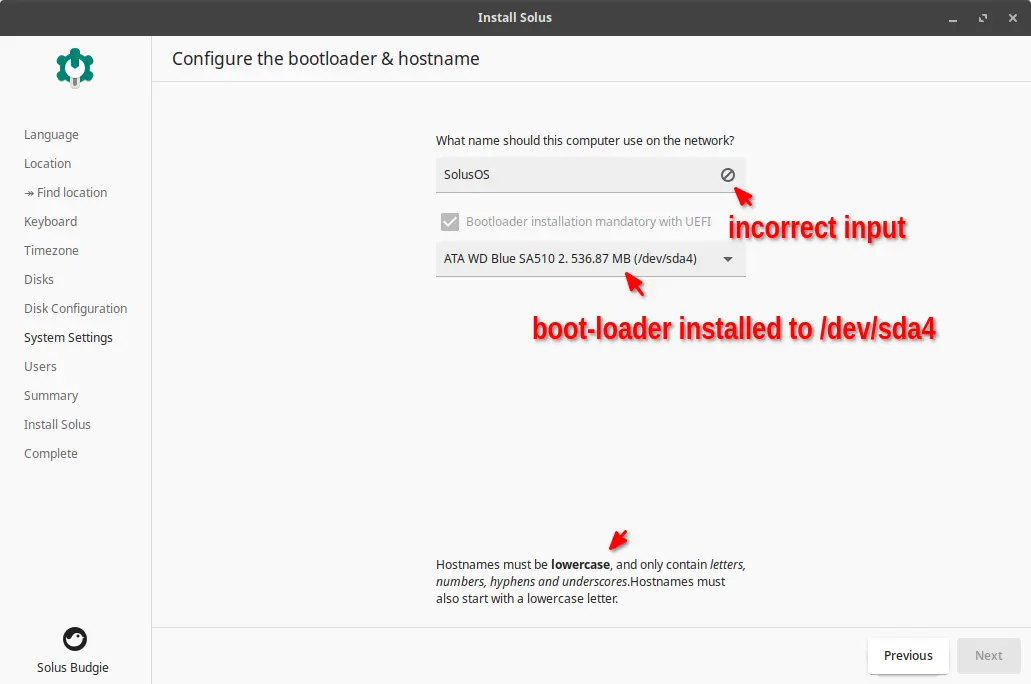1031x684 pixels.
Task: Maximize the Install Solus window
Action: pos(983,18)
